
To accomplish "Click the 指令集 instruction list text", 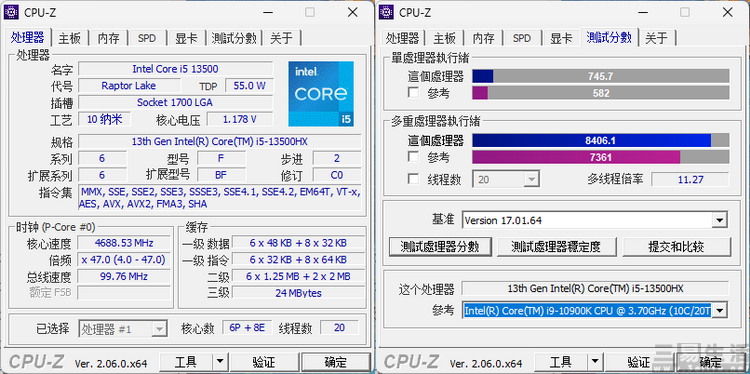I will click(220, 198).
